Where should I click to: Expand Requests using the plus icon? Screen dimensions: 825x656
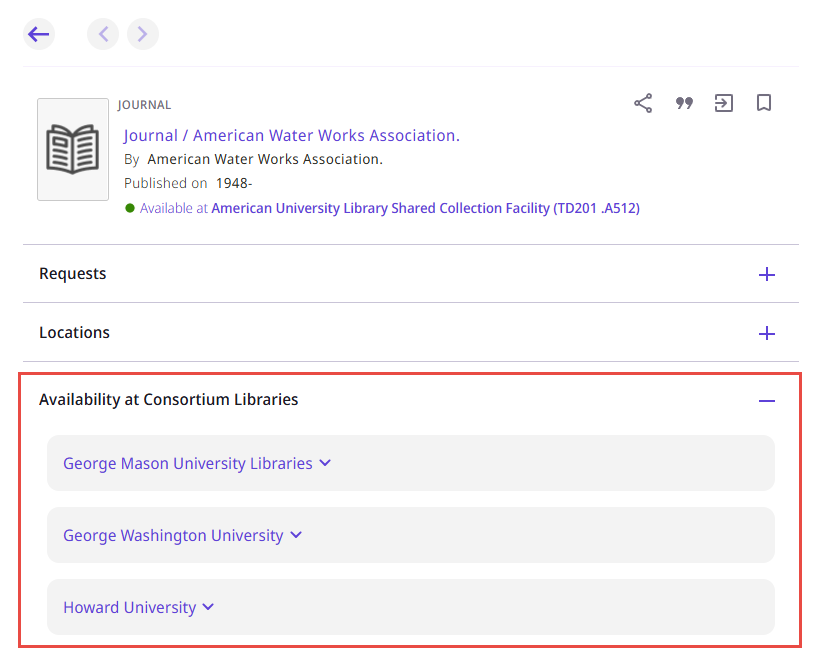coord(767,274)
